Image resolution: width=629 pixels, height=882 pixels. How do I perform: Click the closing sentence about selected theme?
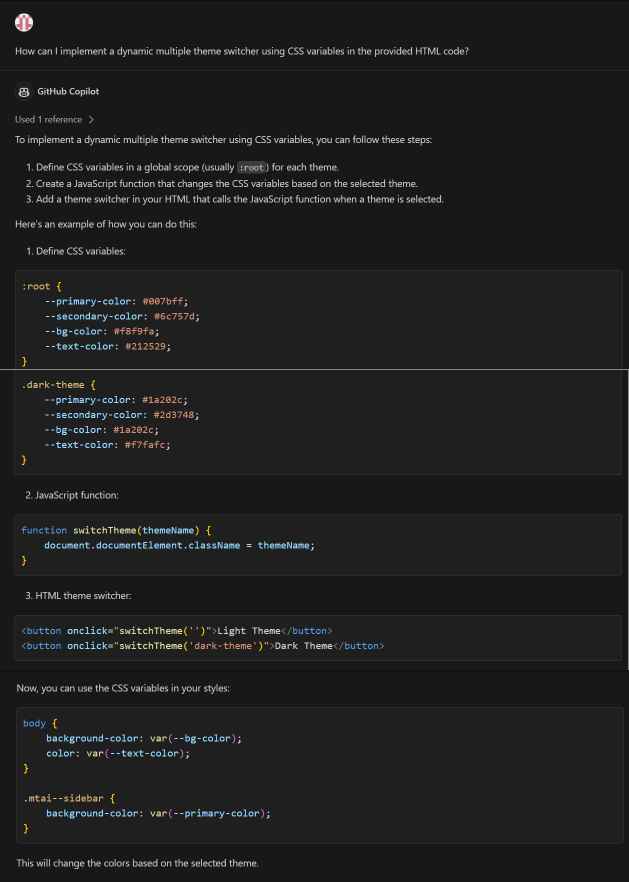coord(137,862)
